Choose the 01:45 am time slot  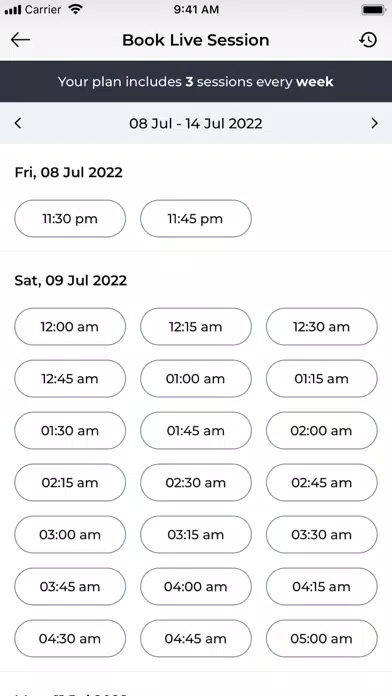(x=196, y=431)
